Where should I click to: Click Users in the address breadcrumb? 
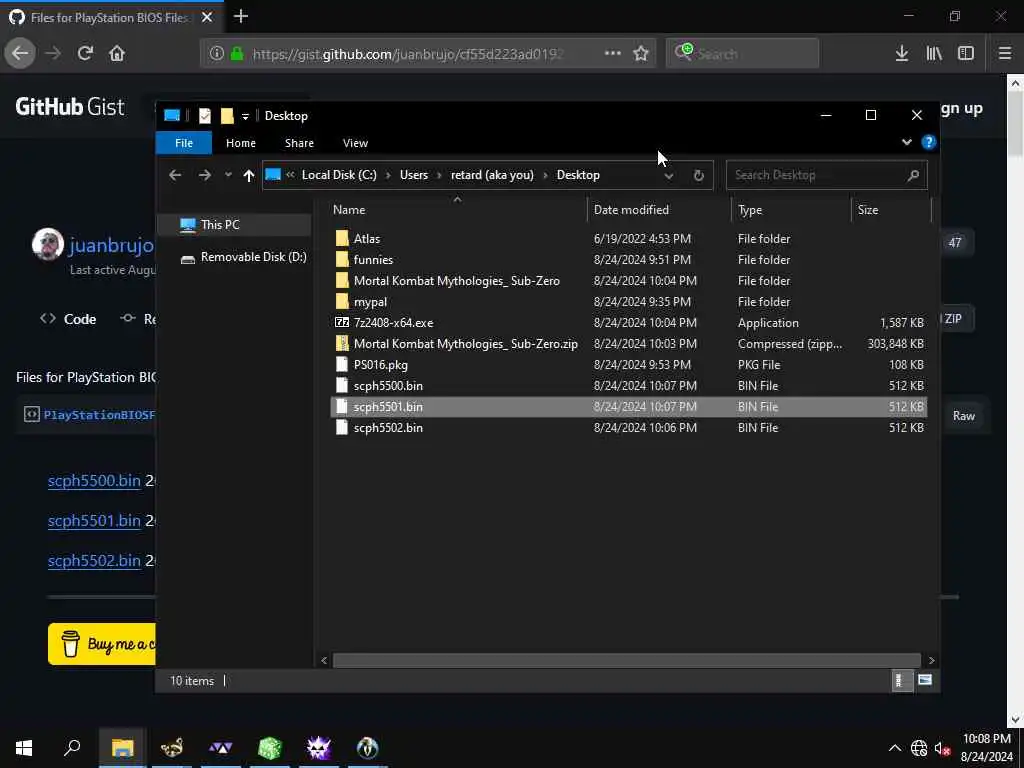click(x=414, y=175)
